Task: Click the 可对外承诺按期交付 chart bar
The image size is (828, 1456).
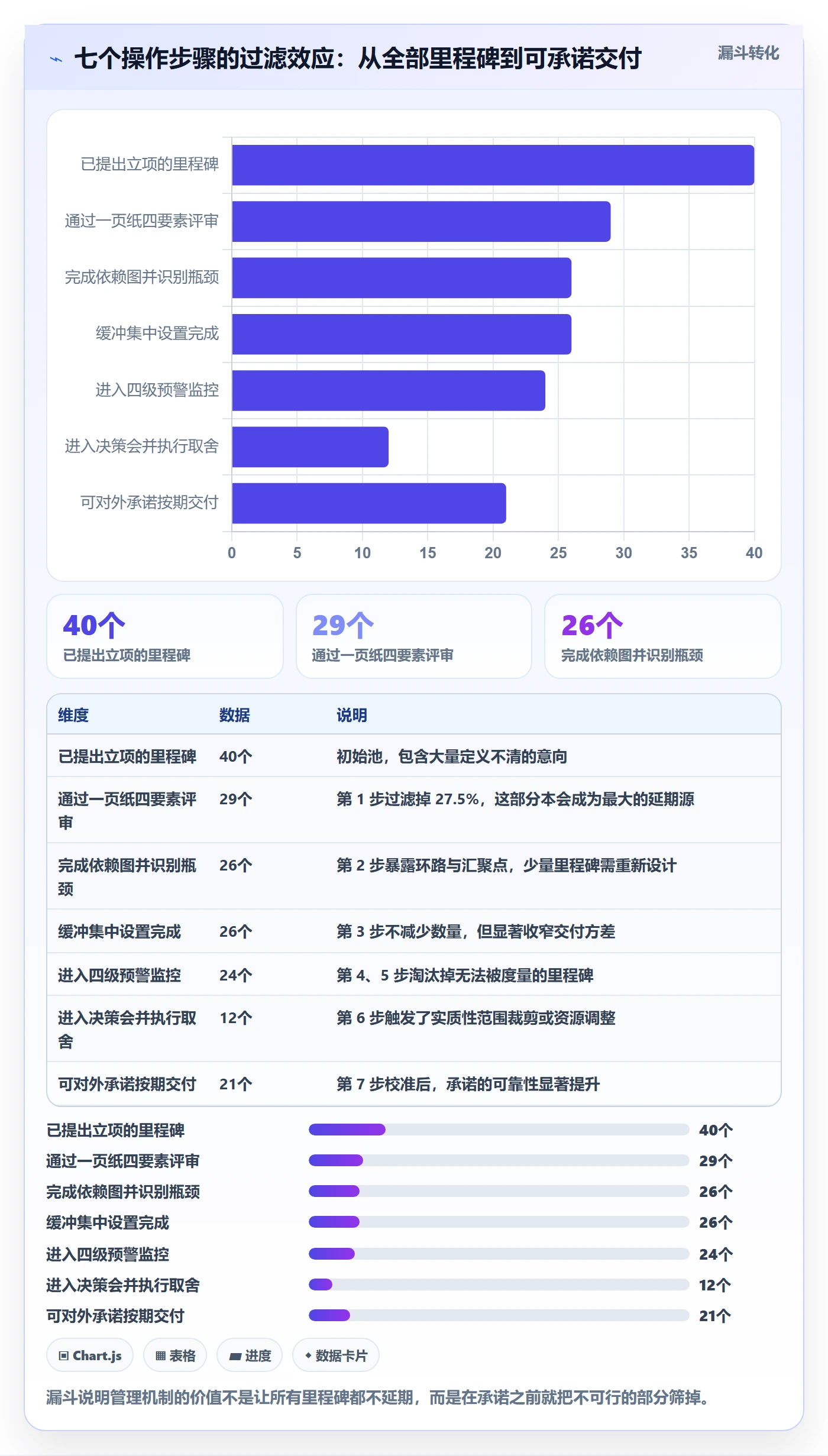Action: point(369,503)
